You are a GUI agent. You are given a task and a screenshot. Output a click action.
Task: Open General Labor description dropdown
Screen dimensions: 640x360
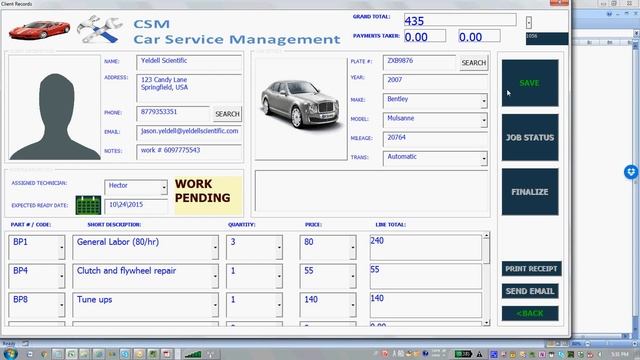pyautogui.click(x=215, y=247)
